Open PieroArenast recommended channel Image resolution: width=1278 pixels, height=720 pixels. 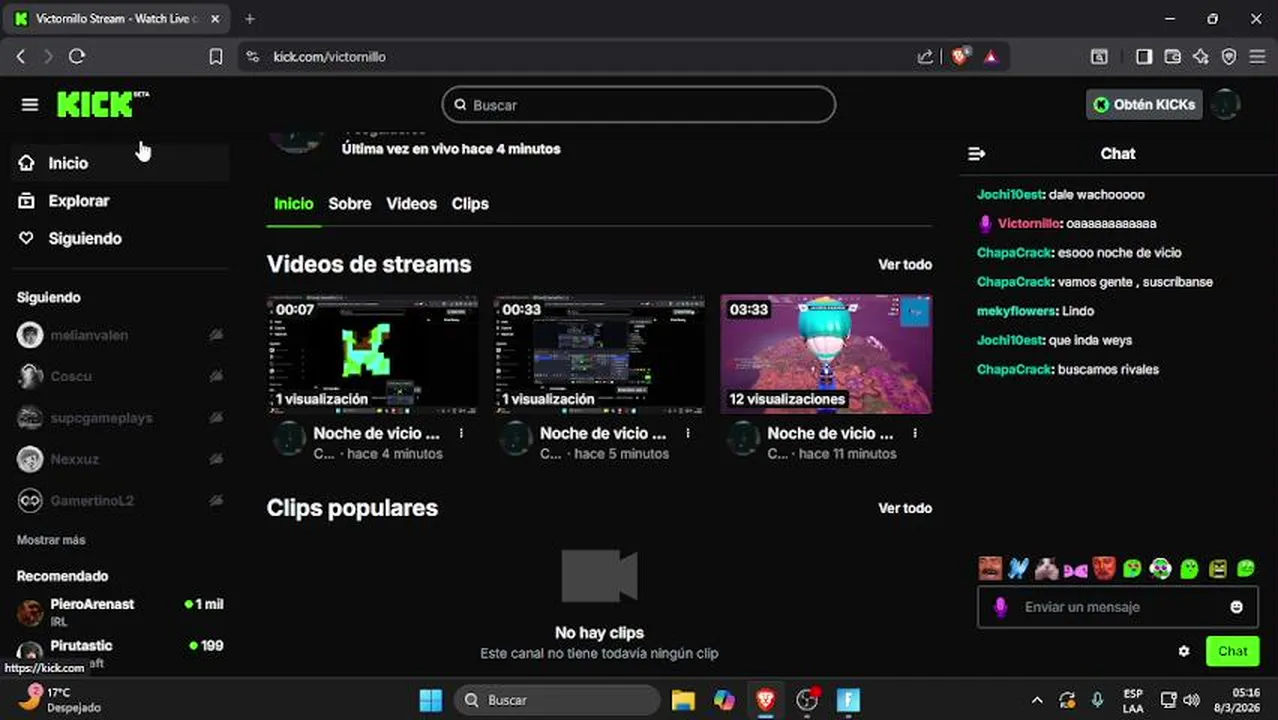click(120, 611)
